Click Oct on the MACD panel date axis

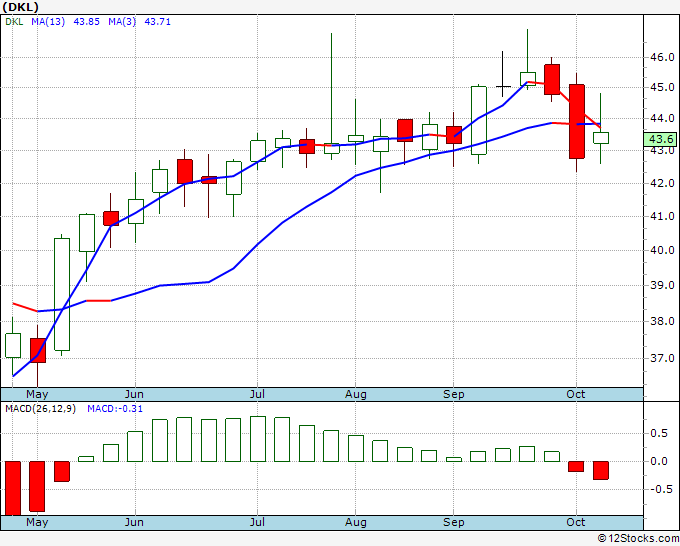tap(575, 522)
